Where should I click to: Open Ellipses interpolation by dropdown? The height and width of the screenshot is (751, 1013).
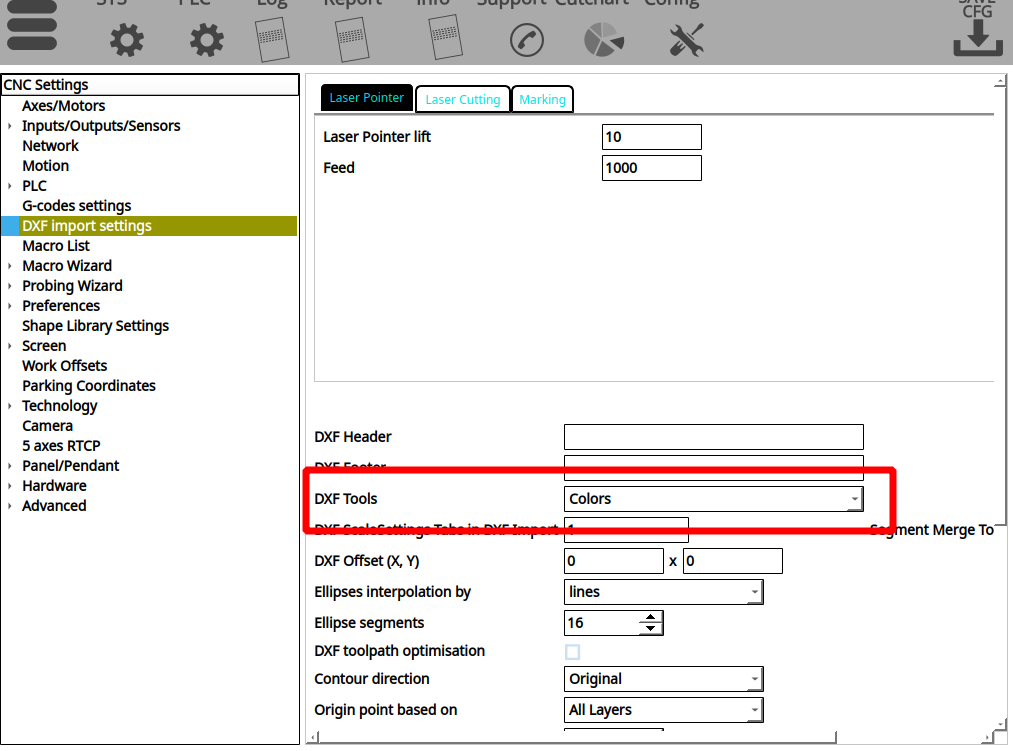coord(663,592)
